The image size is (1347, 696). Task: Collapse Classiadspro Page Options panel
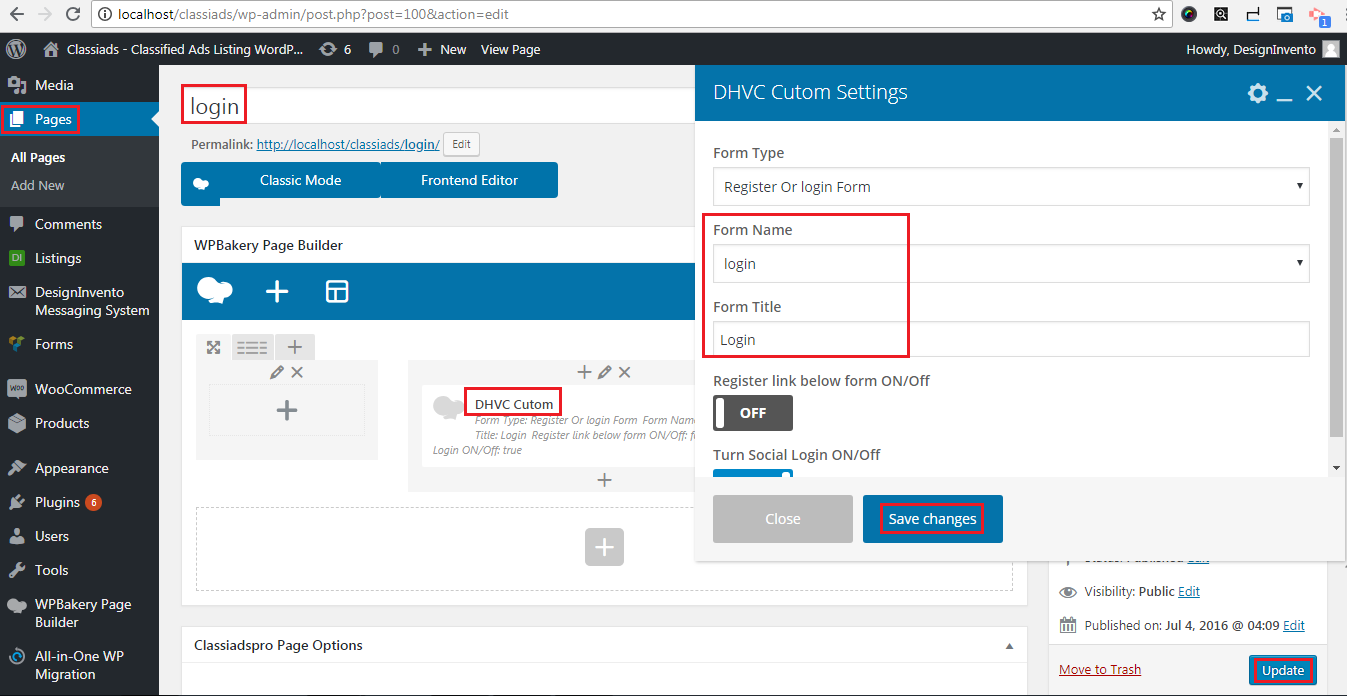tap(1009, 646)
